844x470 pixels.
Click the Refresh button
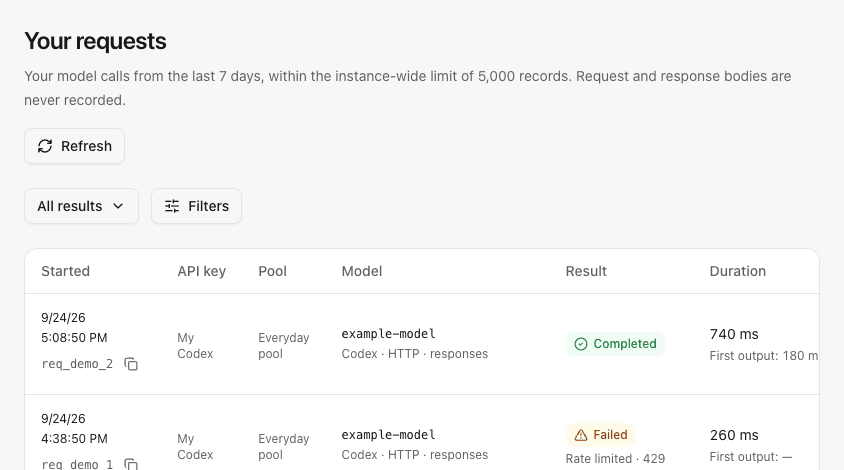[74, 146]
